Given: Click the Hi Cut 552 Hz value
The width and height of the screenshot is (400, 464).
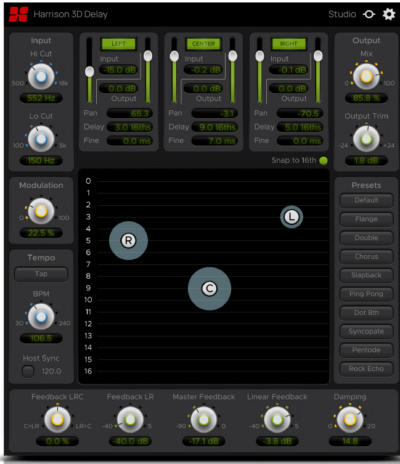Looking at the screenshot, I should (41, 98).
